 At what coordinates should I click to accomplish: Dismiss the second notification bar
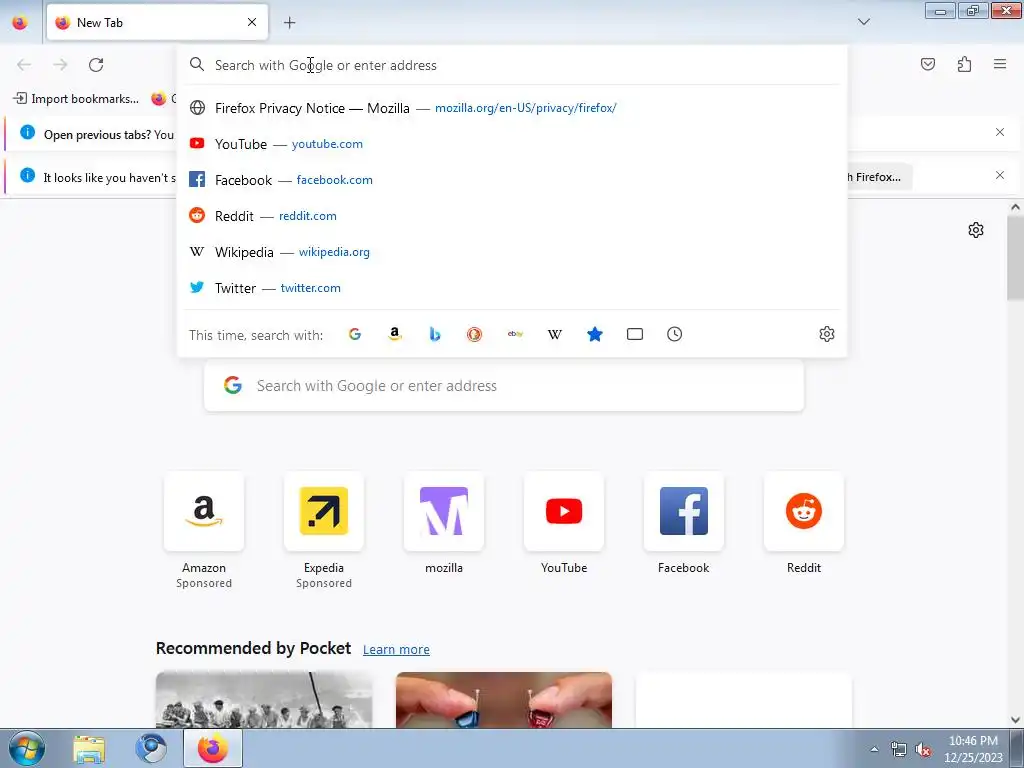(1000, 176)
